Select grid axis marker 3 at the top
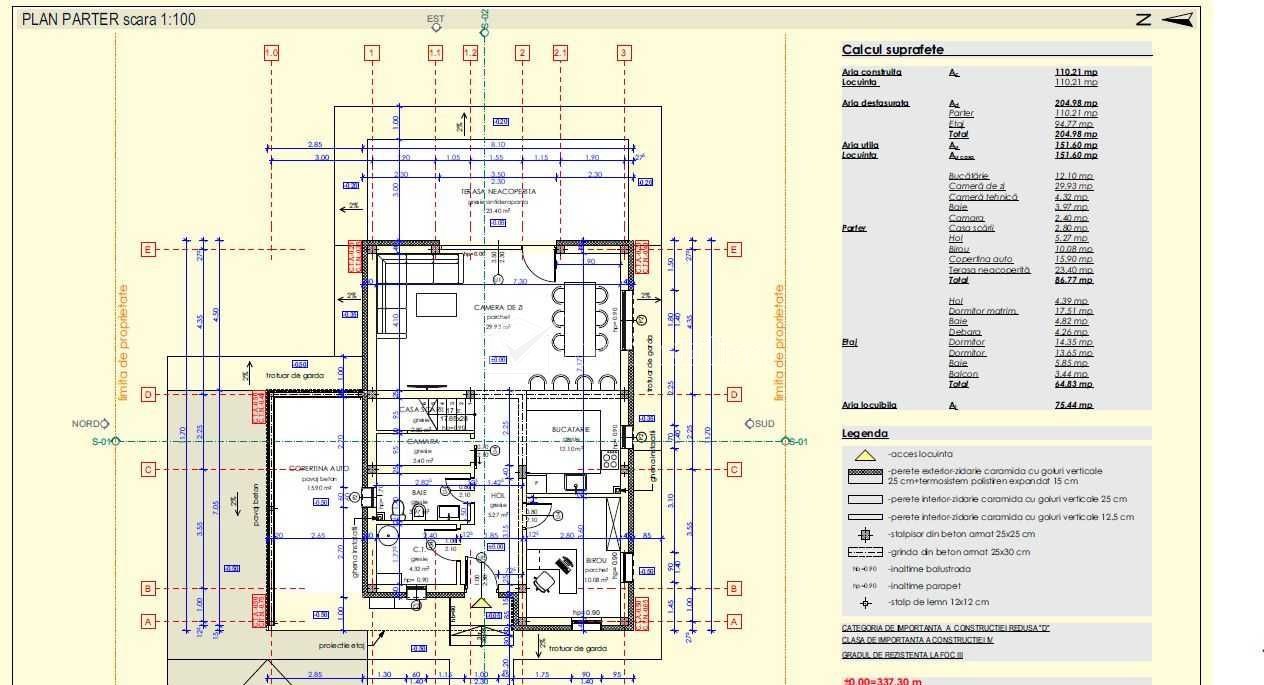This screenshot has height=685, width=1264. tap(623, 53)
